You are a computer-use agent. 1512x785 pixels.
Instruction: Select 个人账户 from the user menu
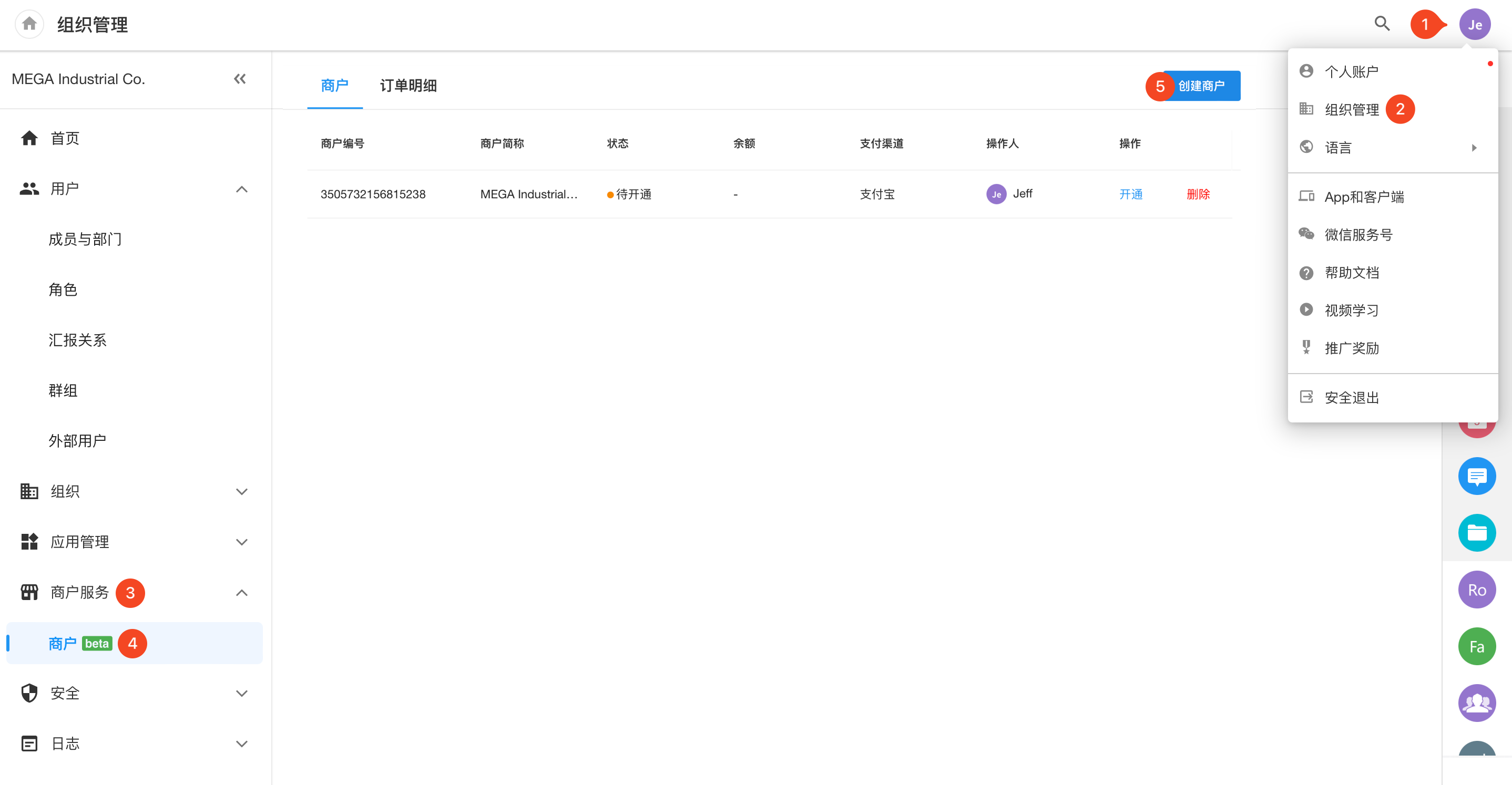pos(1351,71)
